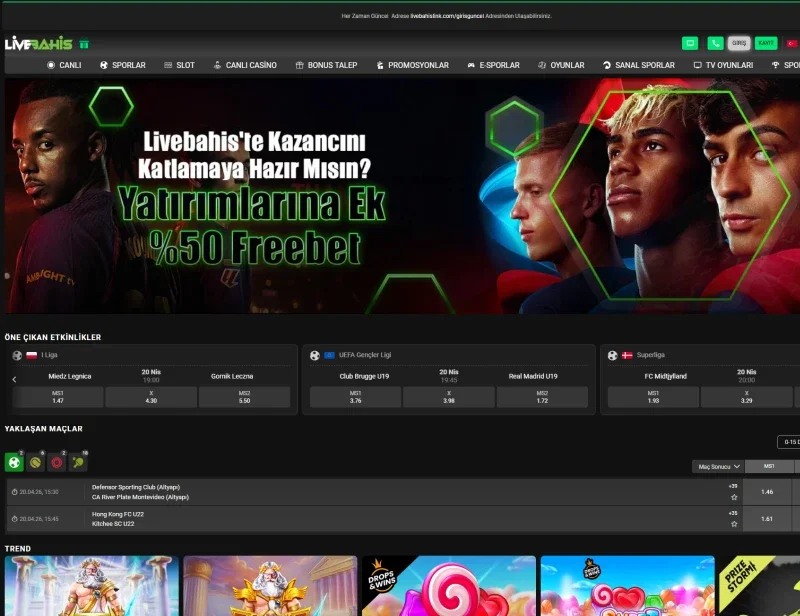800x616 pixels.
Task: Favorite the Defensor Sporting Club match star
Action: 734,497
